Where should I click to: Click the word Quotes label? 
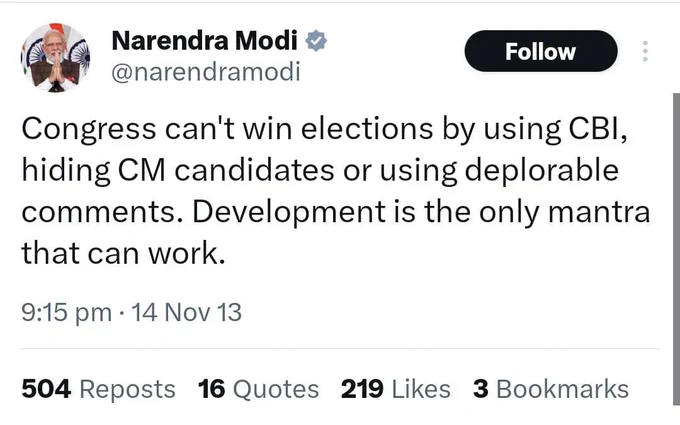click(x=276, y=389)
